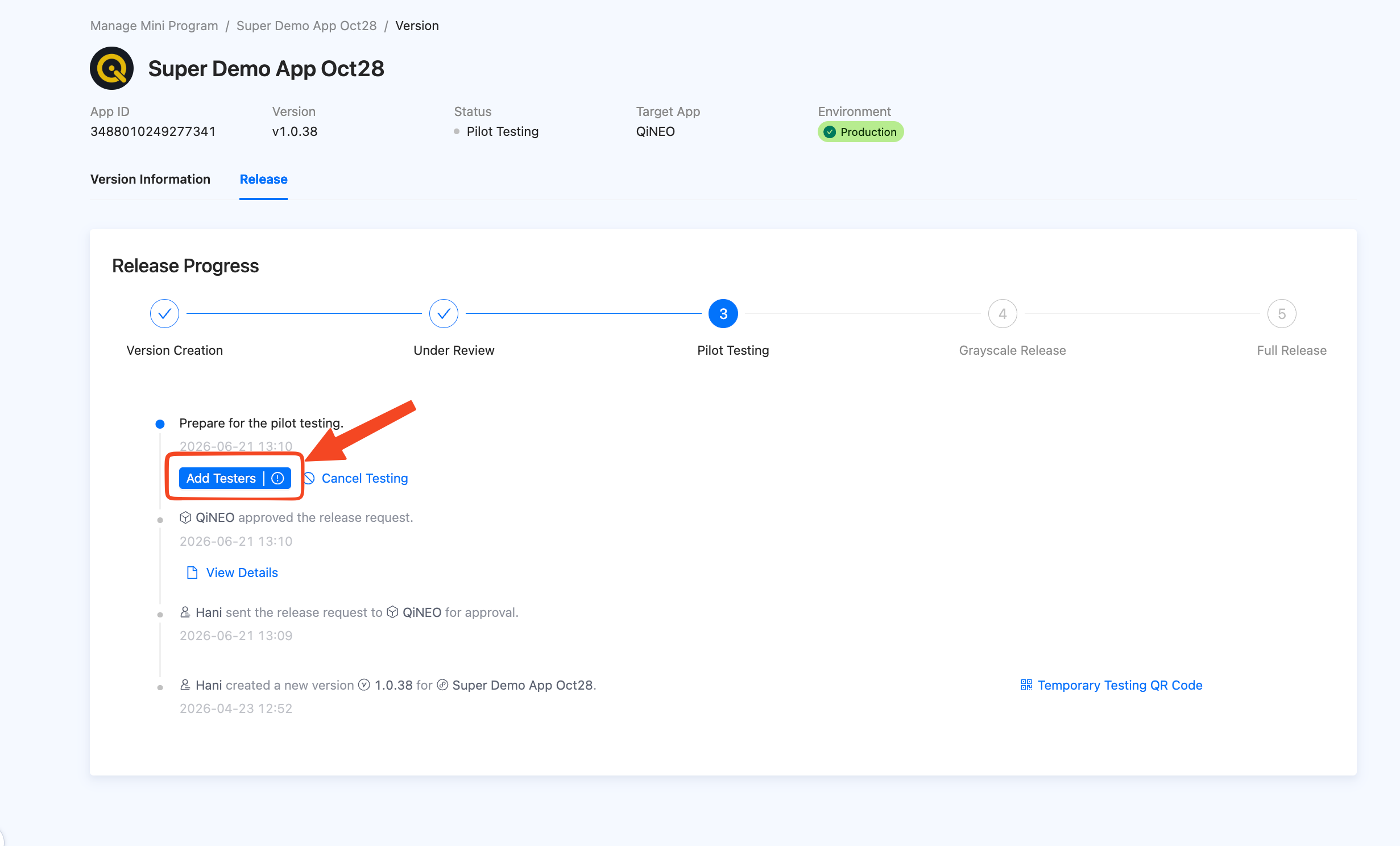The image size is (1400, 846).
Task: Go to Manage Mini Program breadcrumb
Action: 154,26
